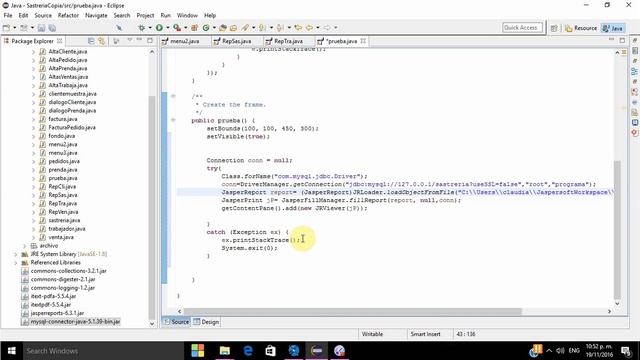
Task: Select the Source tab below the editor
Action: pos(176,322)
